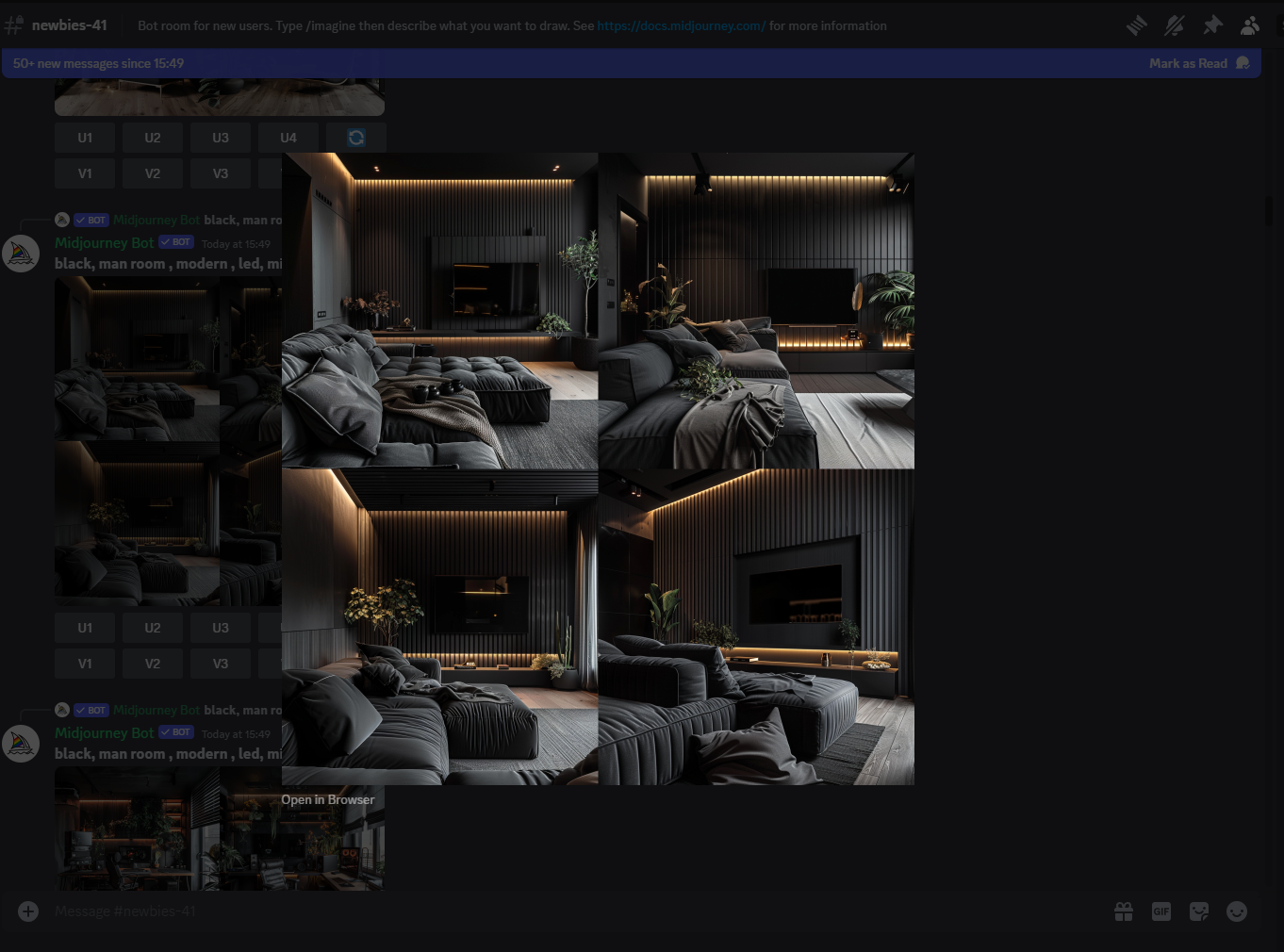The height and width of the screenshot is (952, 1284).
Task: Click the U4 upscale button
Action: tap(288, 138)
